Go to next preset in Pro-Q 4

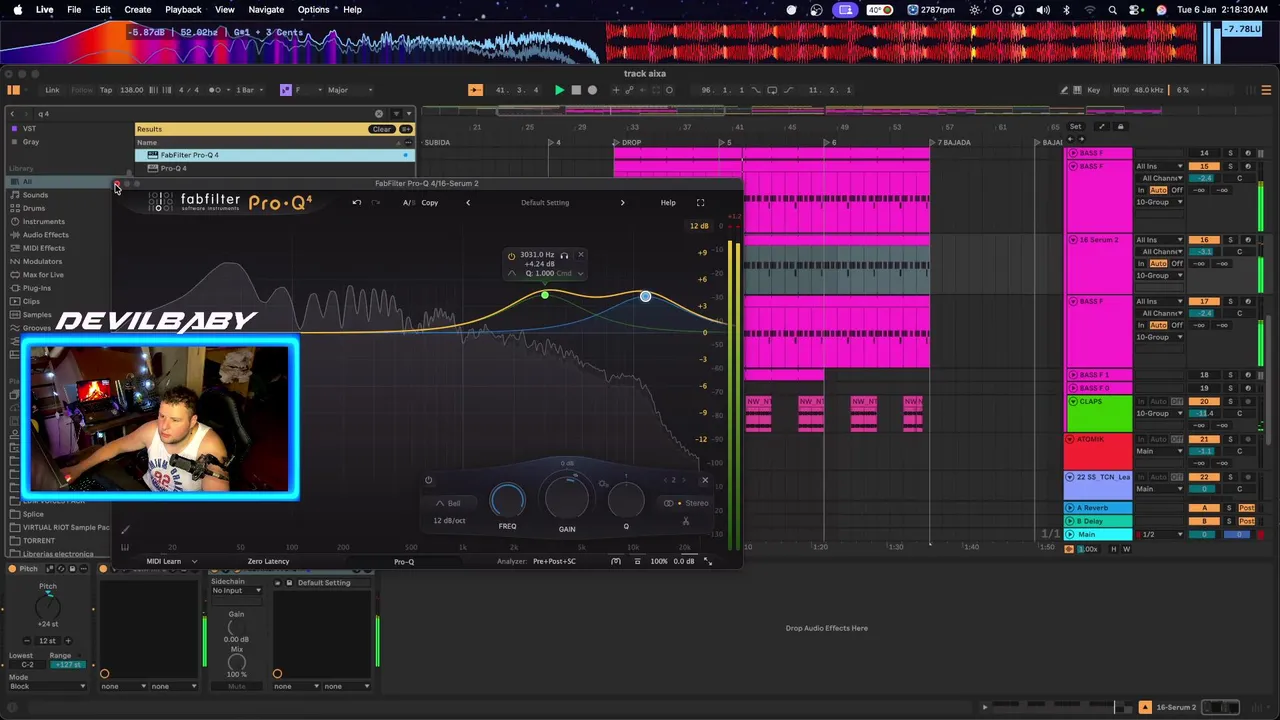point(622,203)
